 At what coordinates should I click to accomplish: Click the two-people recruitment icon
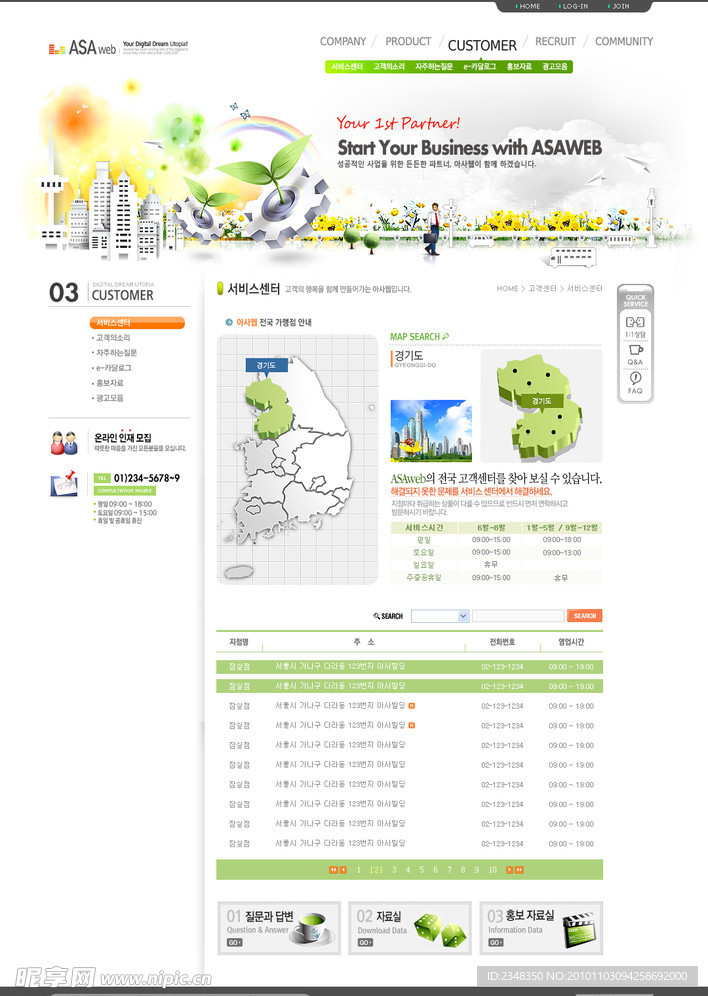pos(63,443)
